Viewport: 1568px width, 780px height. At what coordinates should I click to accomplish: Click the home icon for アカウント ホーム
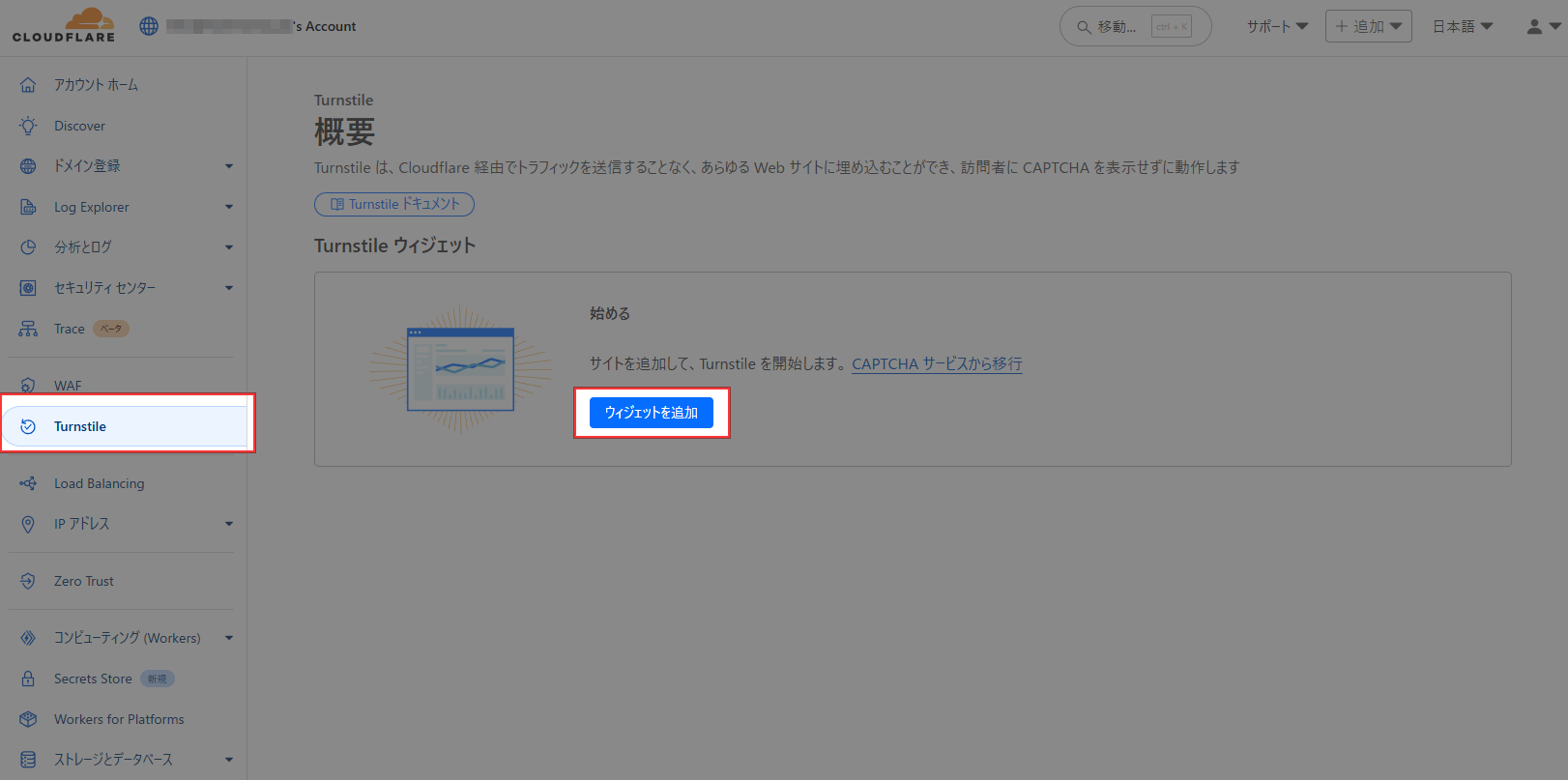coord(28,85)
